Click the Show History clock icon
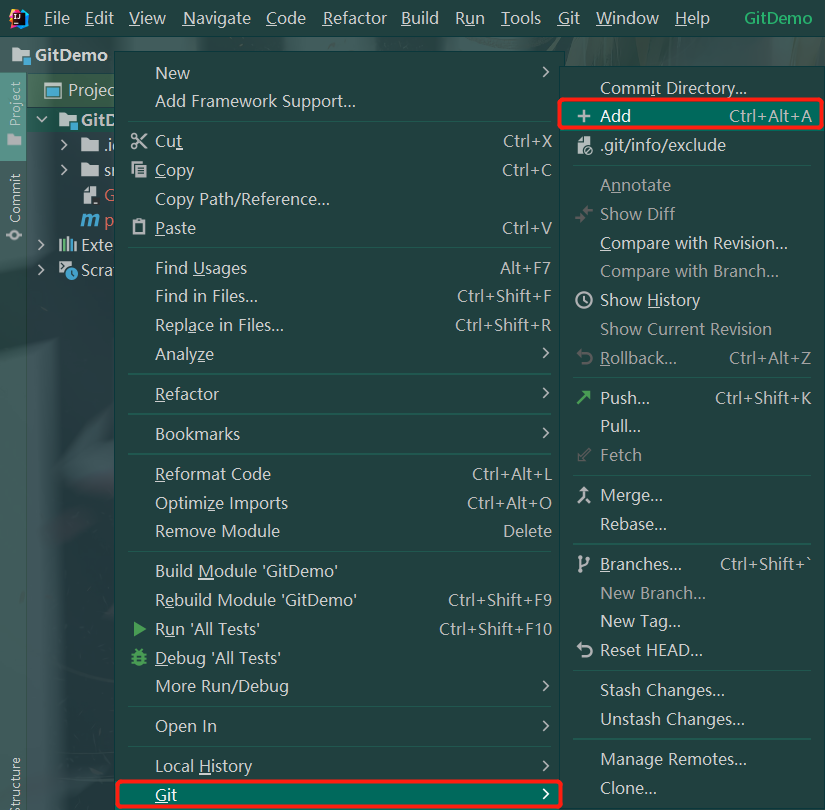This screenshot has width=825, height=810. 584,300
